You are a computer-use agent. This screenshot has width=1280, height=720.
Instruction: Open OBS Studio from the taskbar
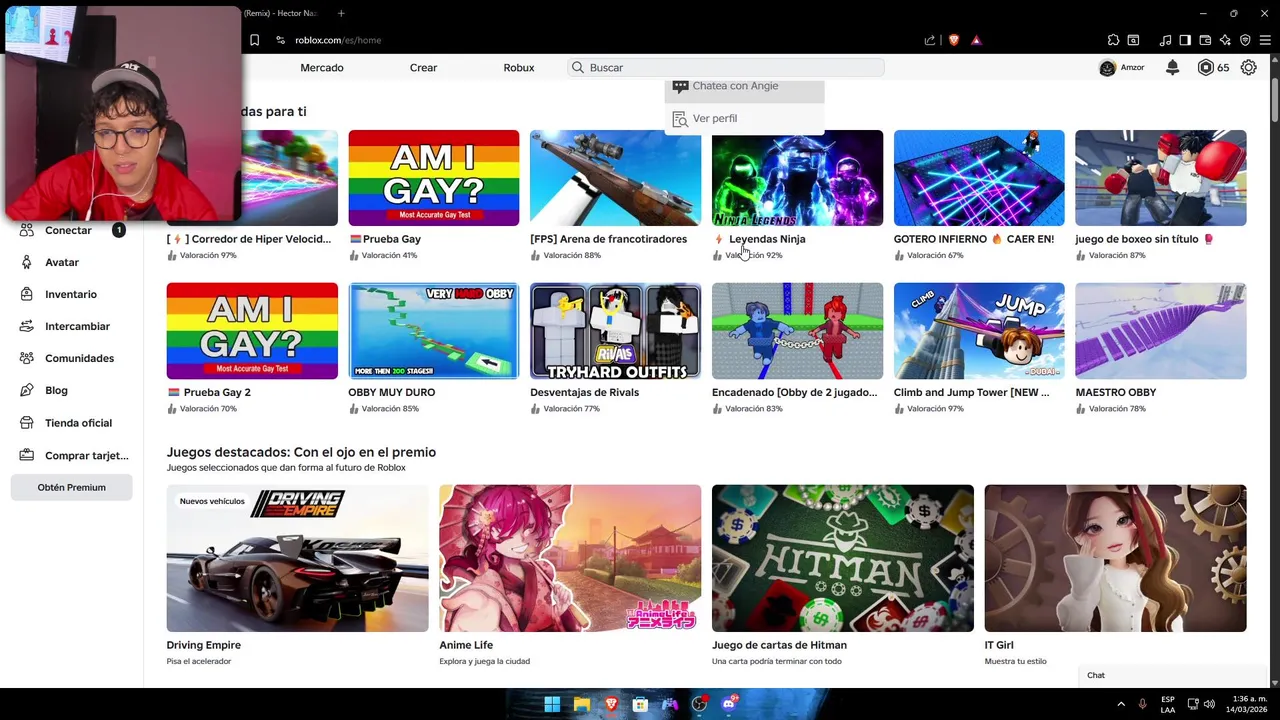(x=699, y=704)
